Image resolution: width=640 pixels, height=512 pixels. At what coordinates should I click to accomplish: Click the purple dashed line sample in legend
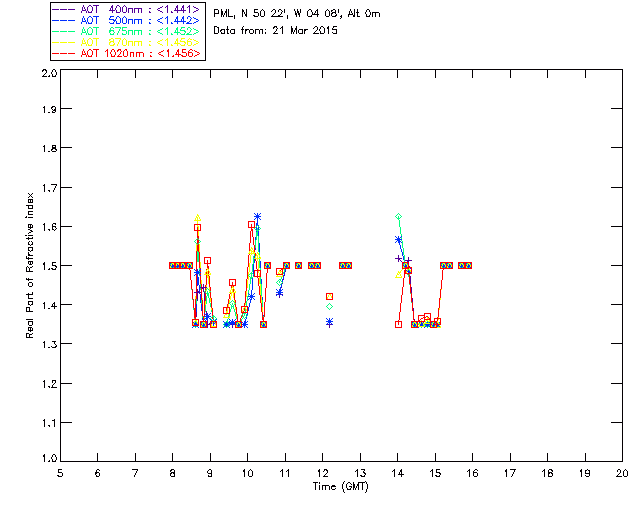point(64,9)
